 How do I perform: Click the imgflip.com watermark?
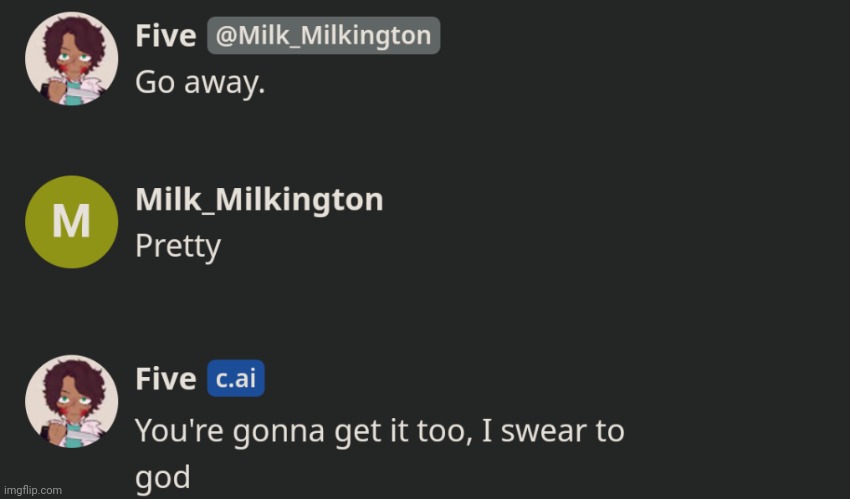[32, 490]
